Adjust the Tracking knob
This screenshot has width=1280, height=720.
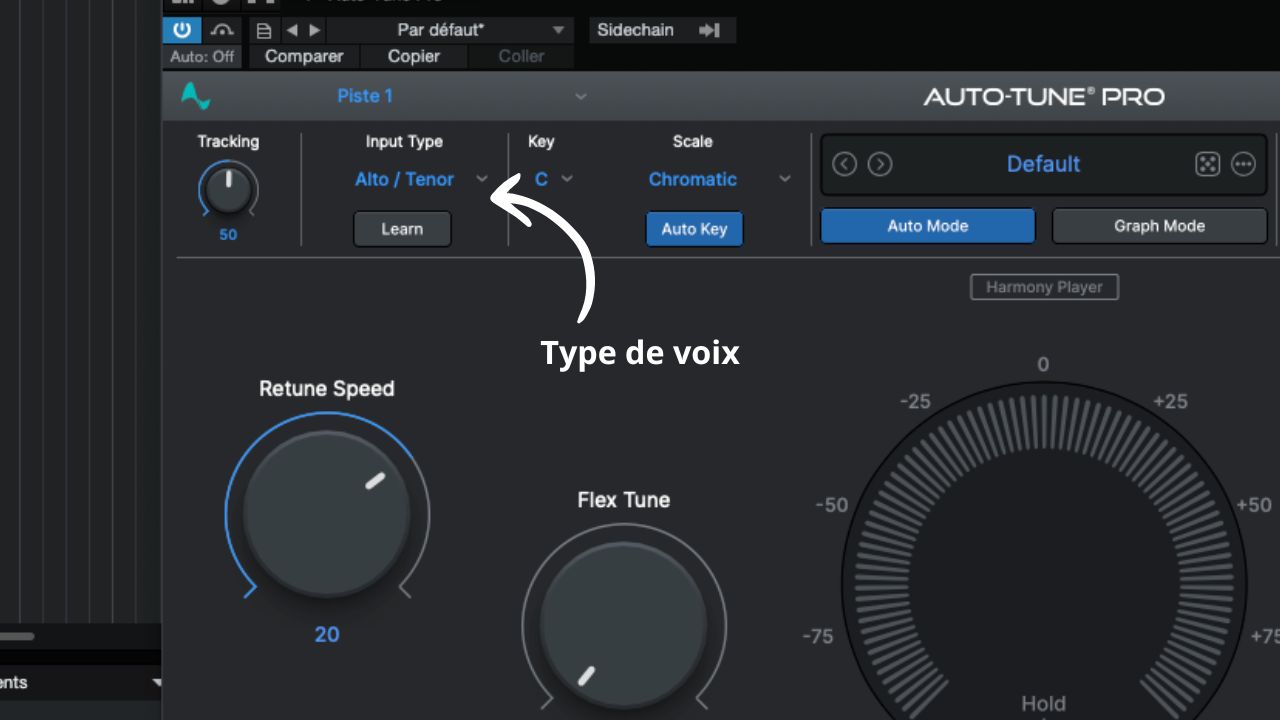pos(228,190)
